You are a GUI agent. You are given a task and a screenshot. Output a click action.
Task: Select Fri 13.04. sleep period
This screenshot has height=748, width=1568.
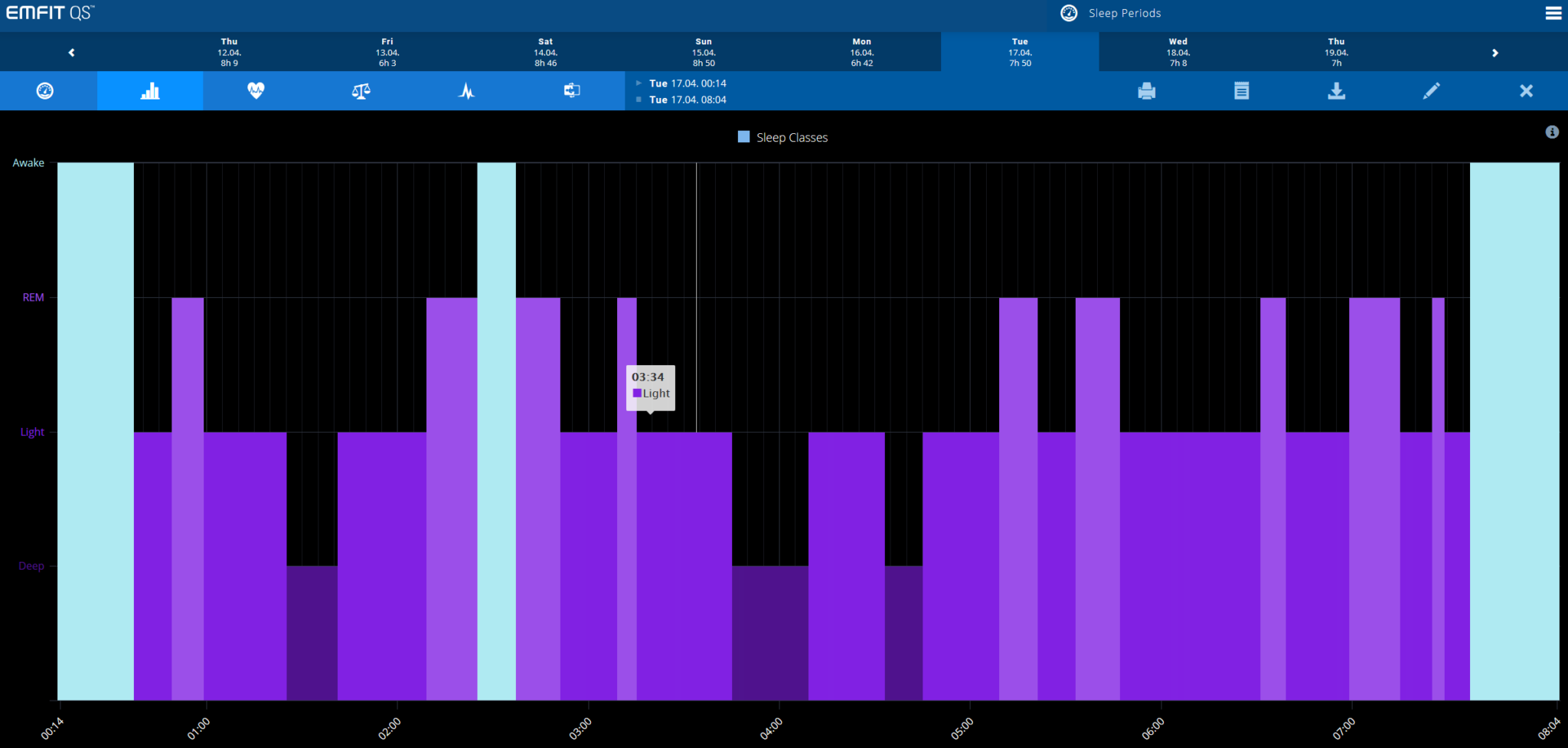pos(387,52)
